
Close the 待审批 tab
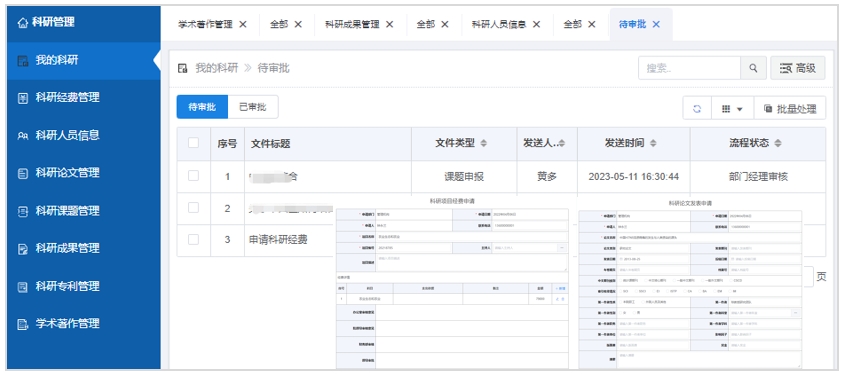656,24
